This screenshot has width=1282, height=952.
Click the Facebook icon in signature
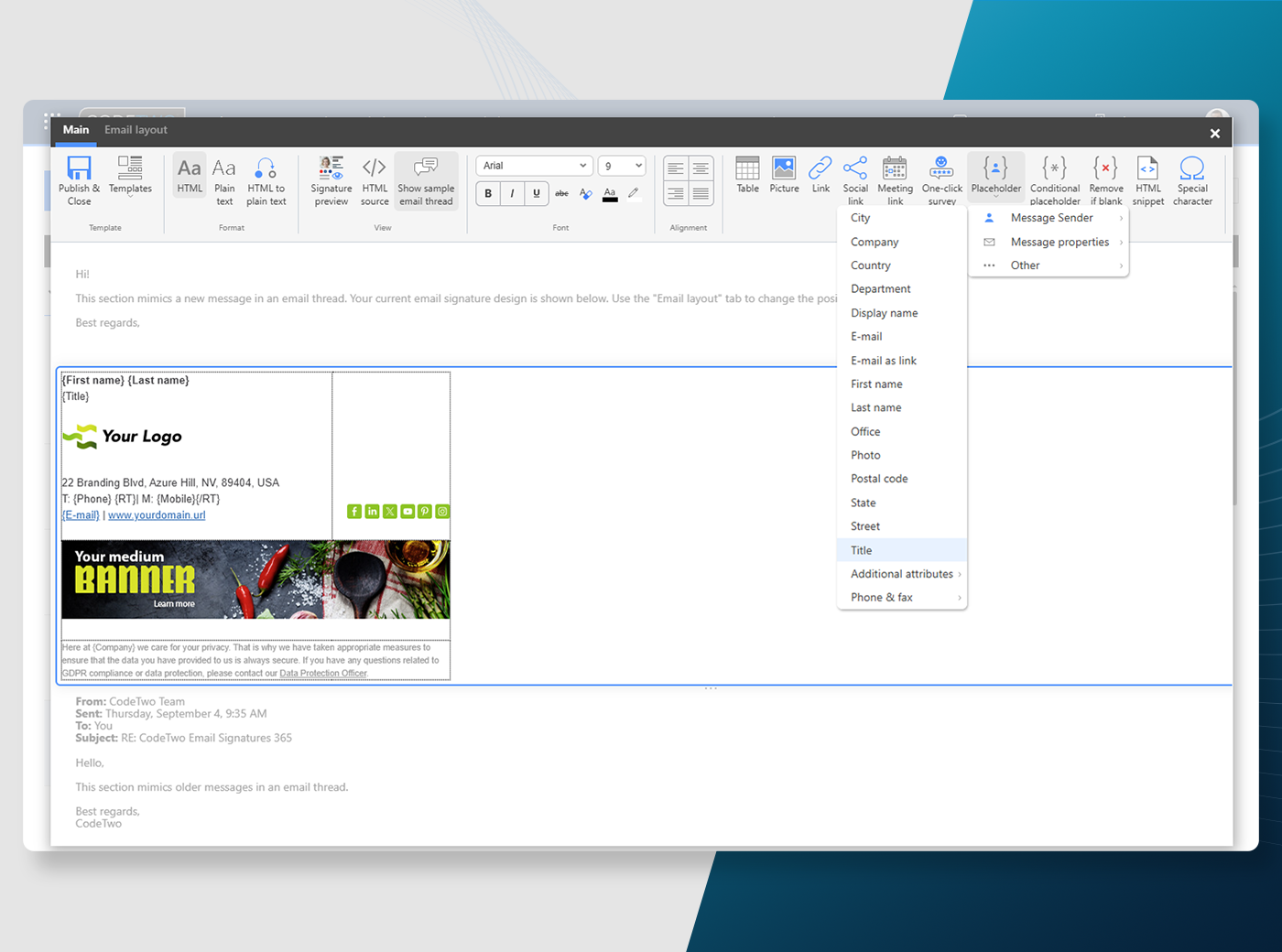coord(354,512)
